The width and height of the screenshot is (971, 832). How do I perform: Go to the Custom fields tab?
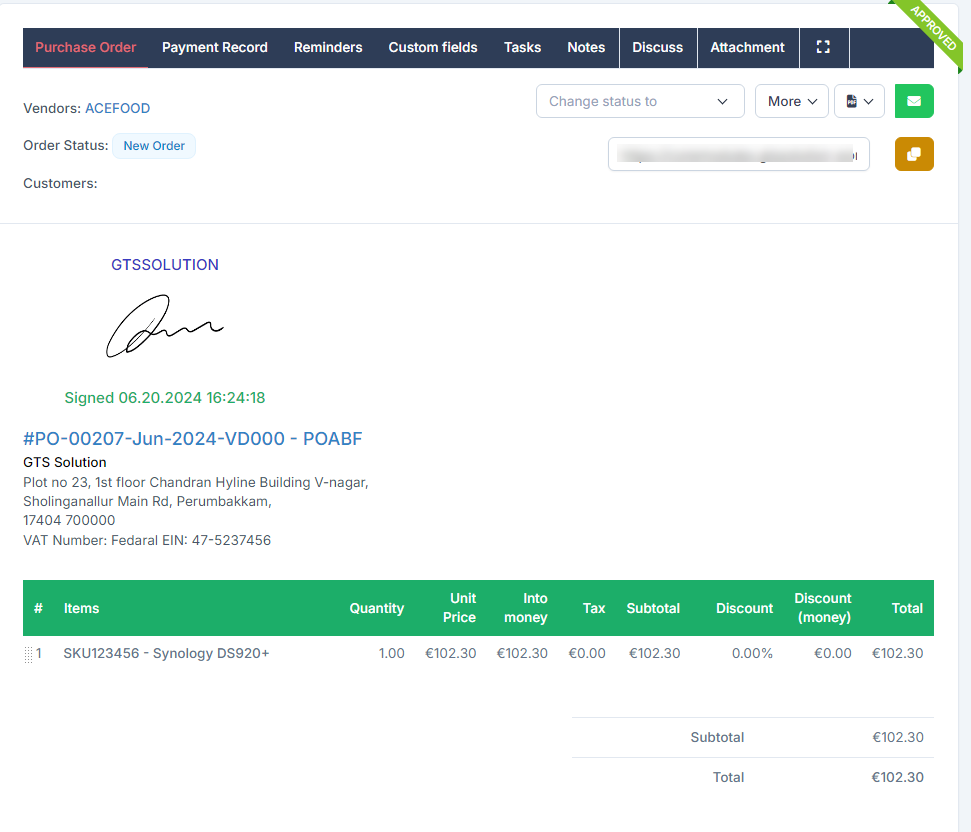point(433,47)
